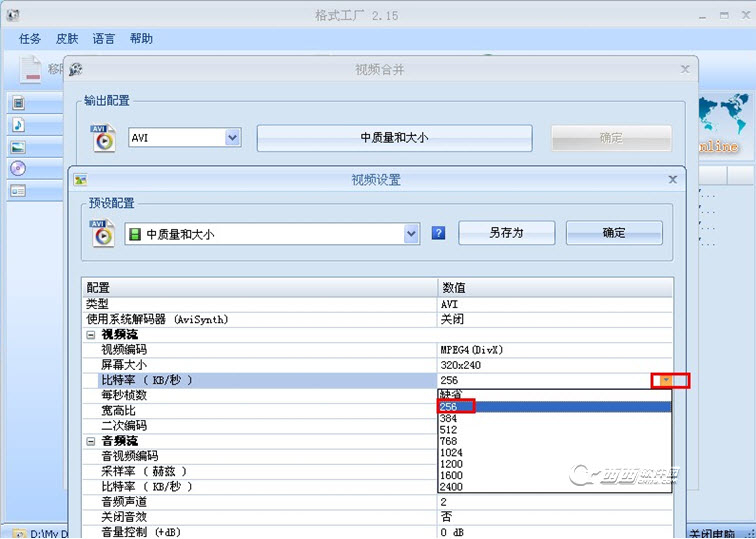Click the remove task document icon in toolbar

pyautogui.click(x=31, y=70)
